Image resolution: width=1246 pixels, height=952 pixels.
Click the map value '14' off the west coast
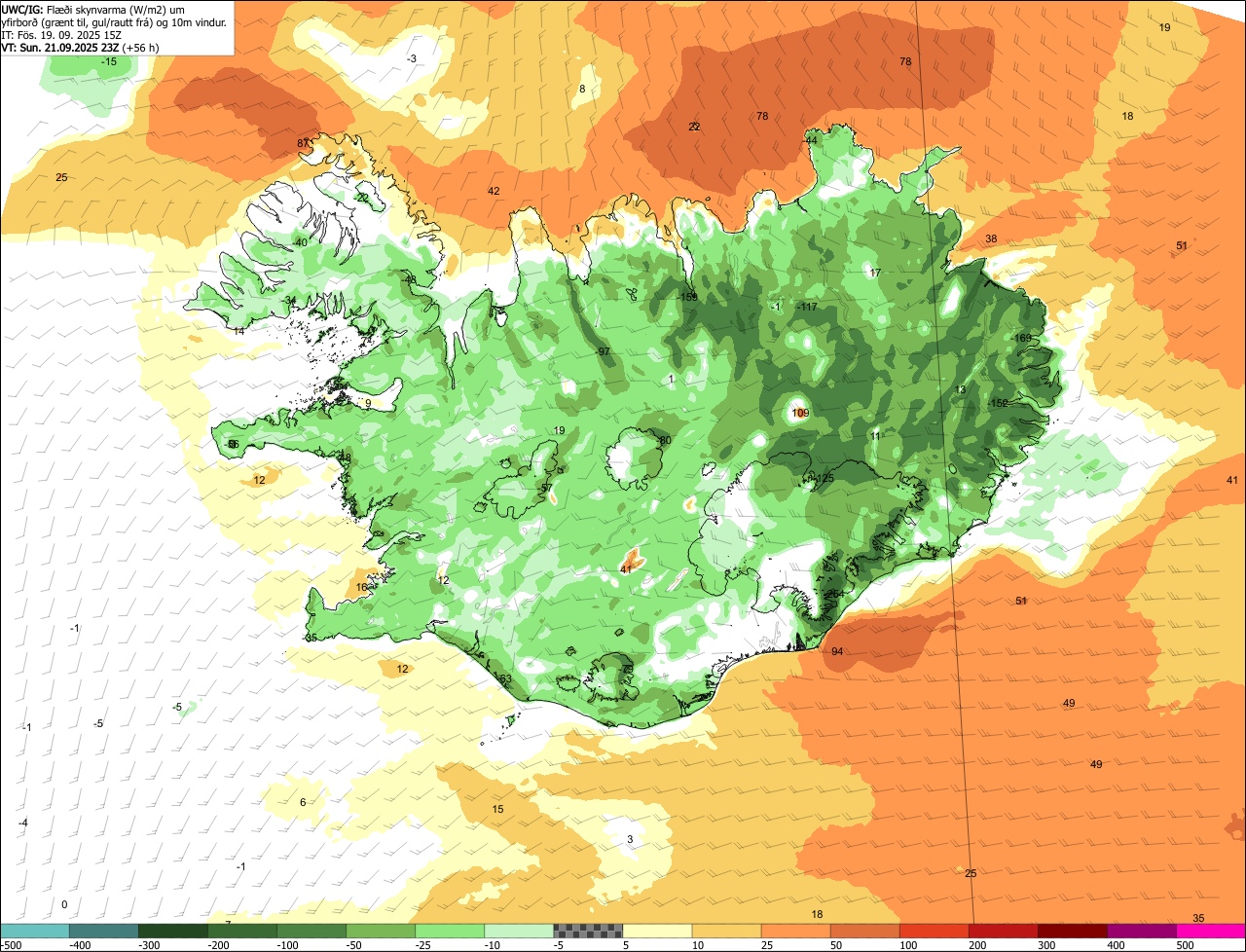click(239, 331)
